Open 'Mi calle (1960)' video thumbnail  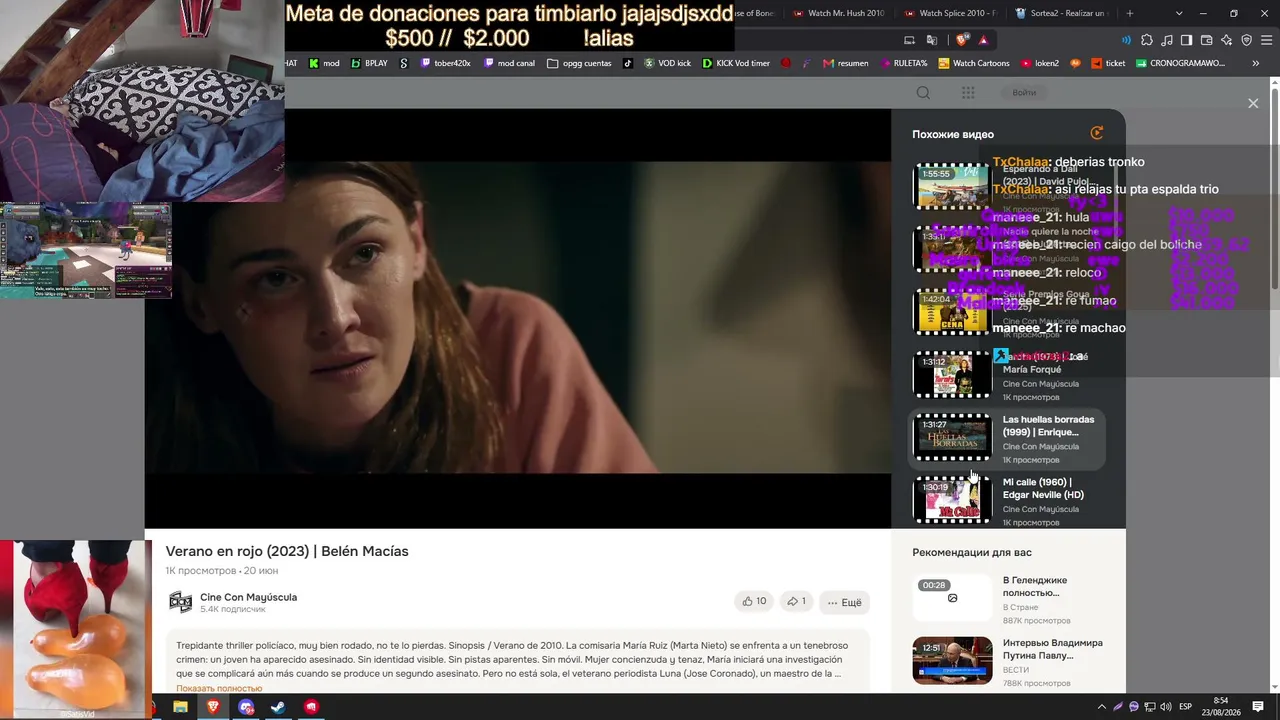point(952,500)
